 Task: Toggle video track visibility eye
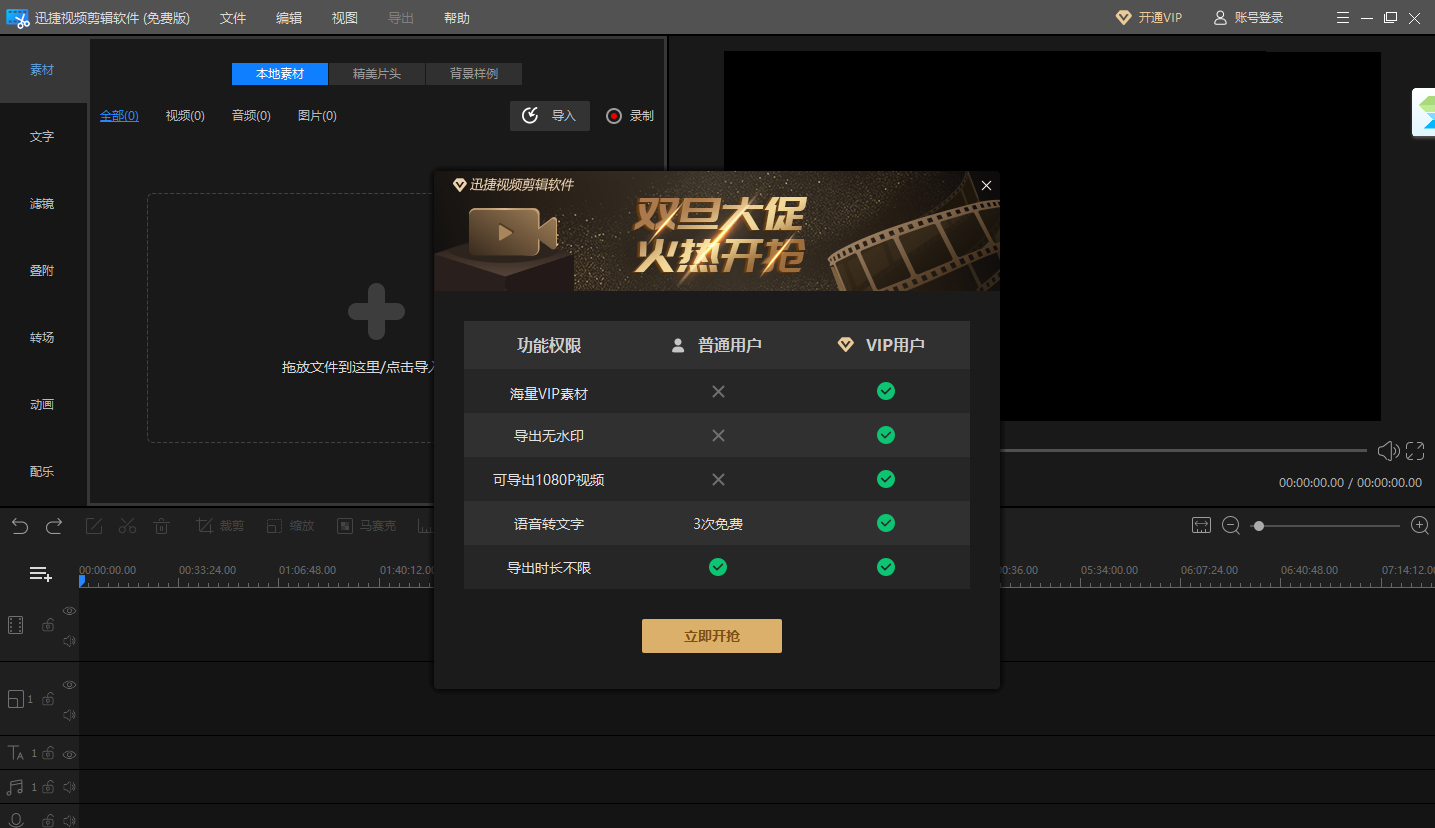tap(69, 611)
